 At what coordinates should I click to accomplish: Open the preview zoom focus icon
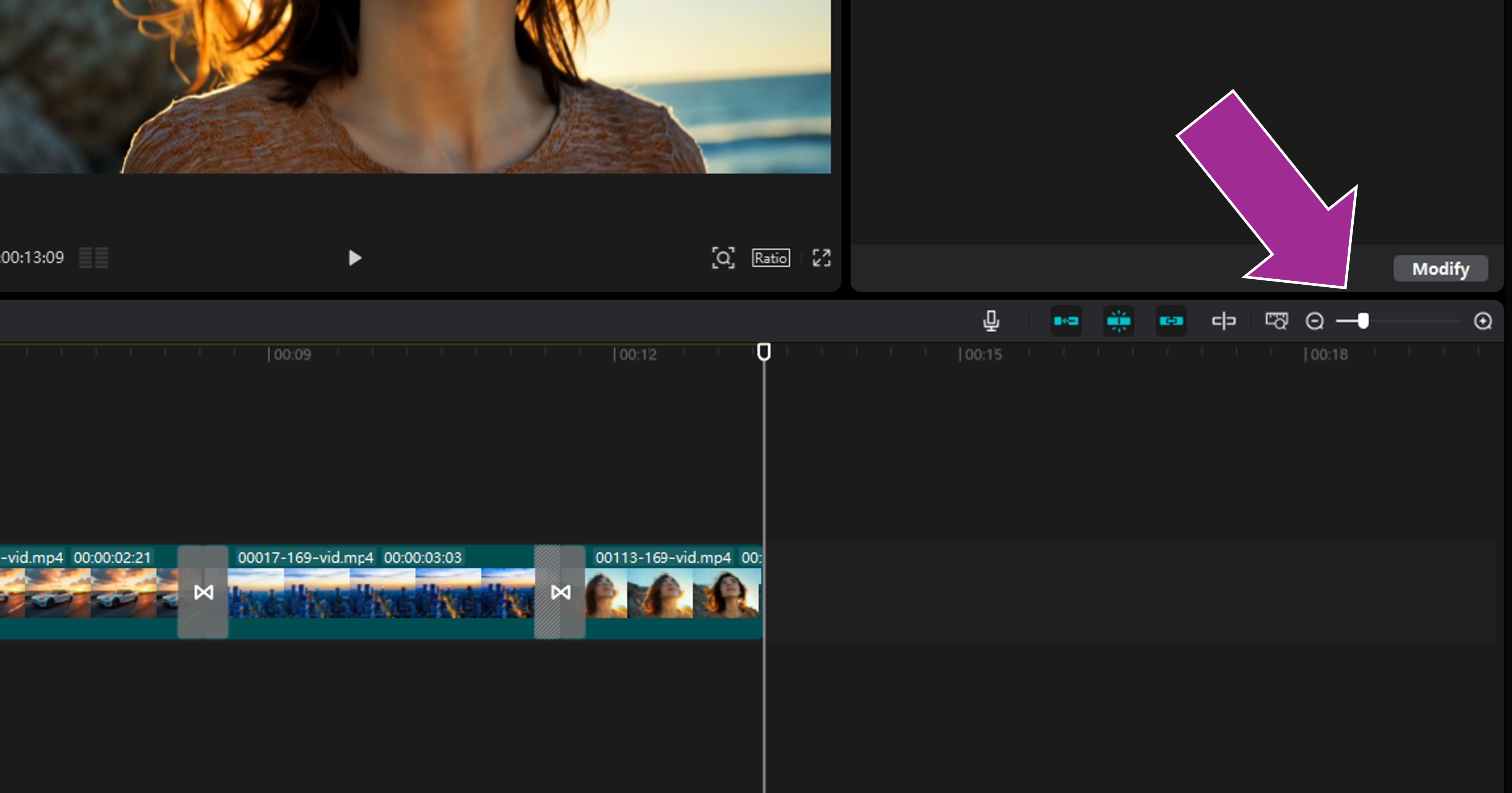[x=723, y=258]
